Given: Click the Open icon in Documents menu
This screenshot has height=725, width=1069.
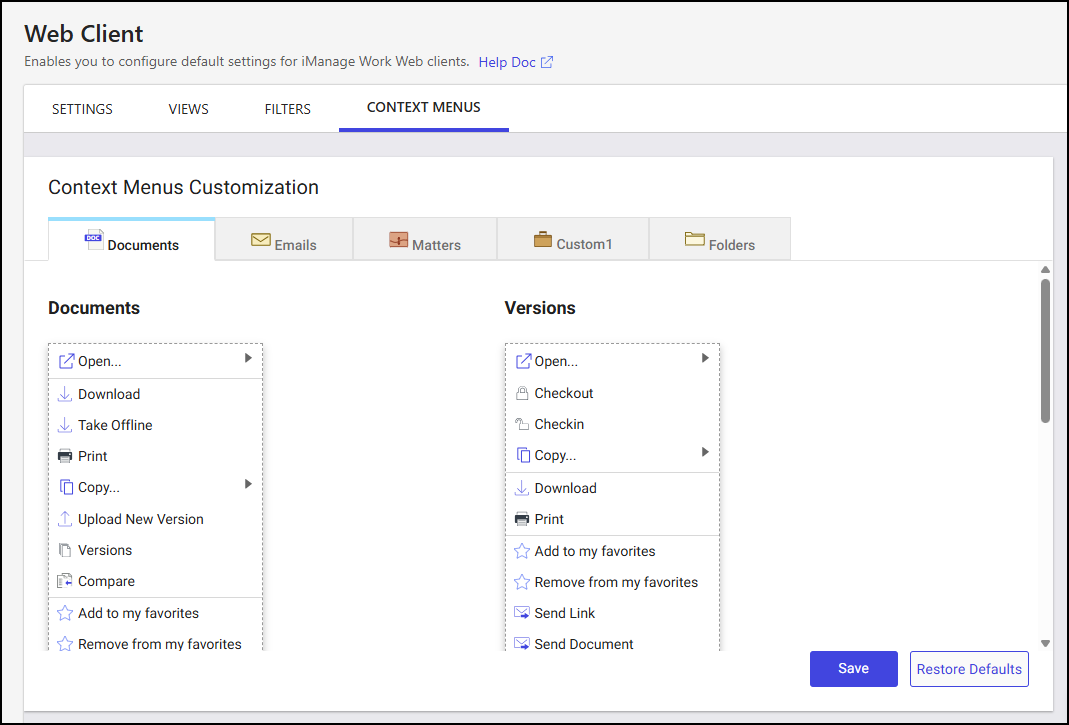Looking at the screenshot, I should (x=65, y=361).
